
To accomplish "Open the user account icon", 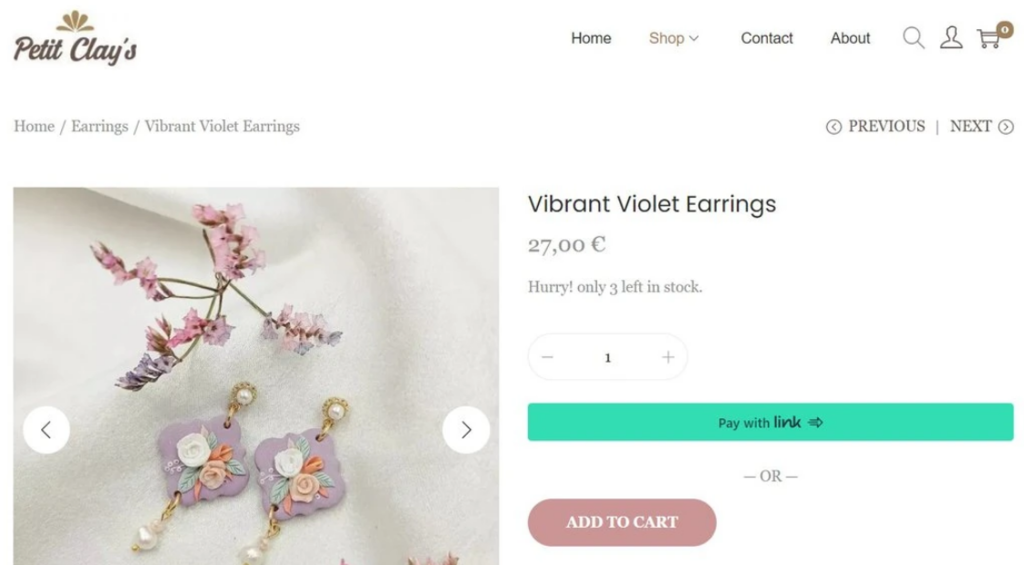I will click(x=951, y=38).
